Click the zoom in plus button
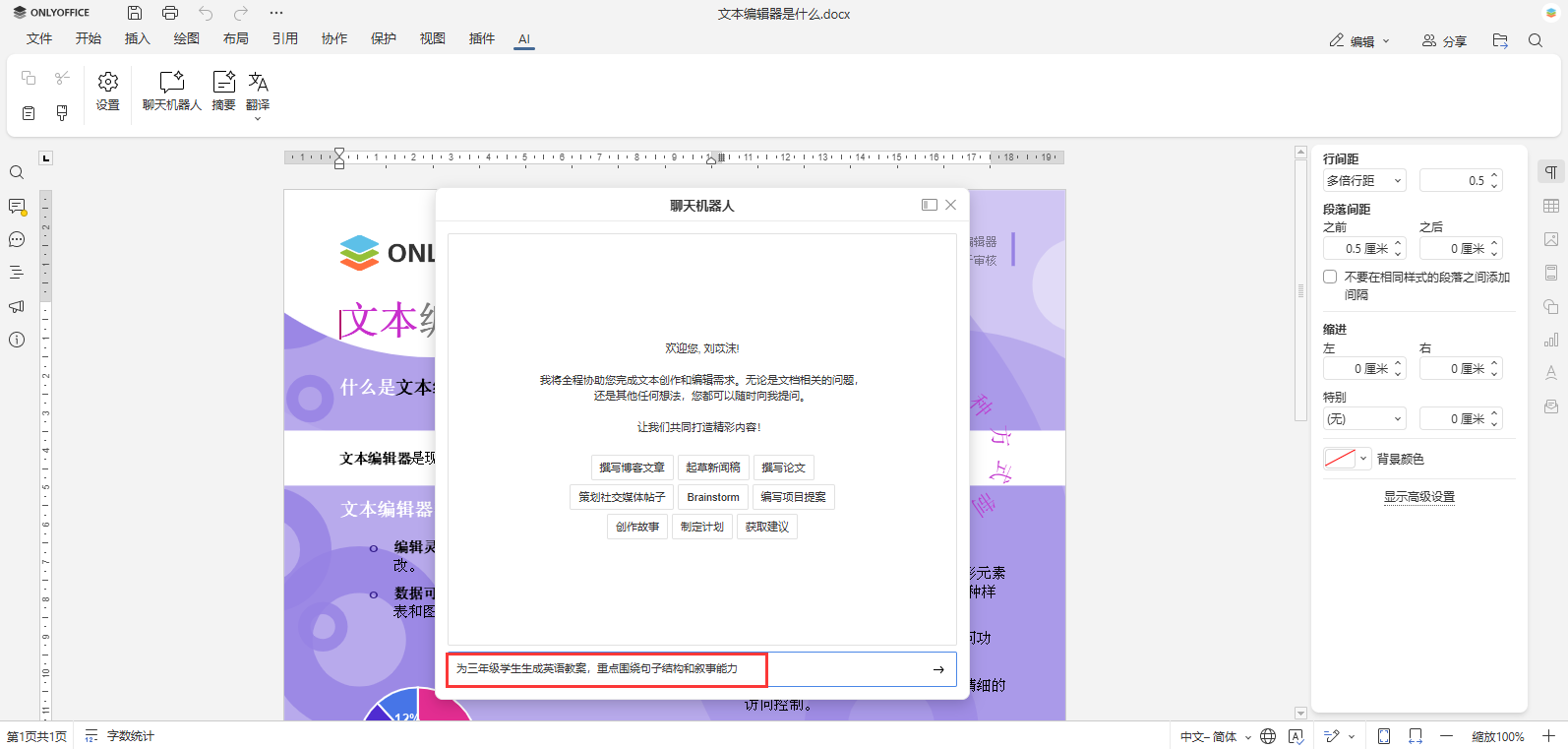 point(1548,736)
